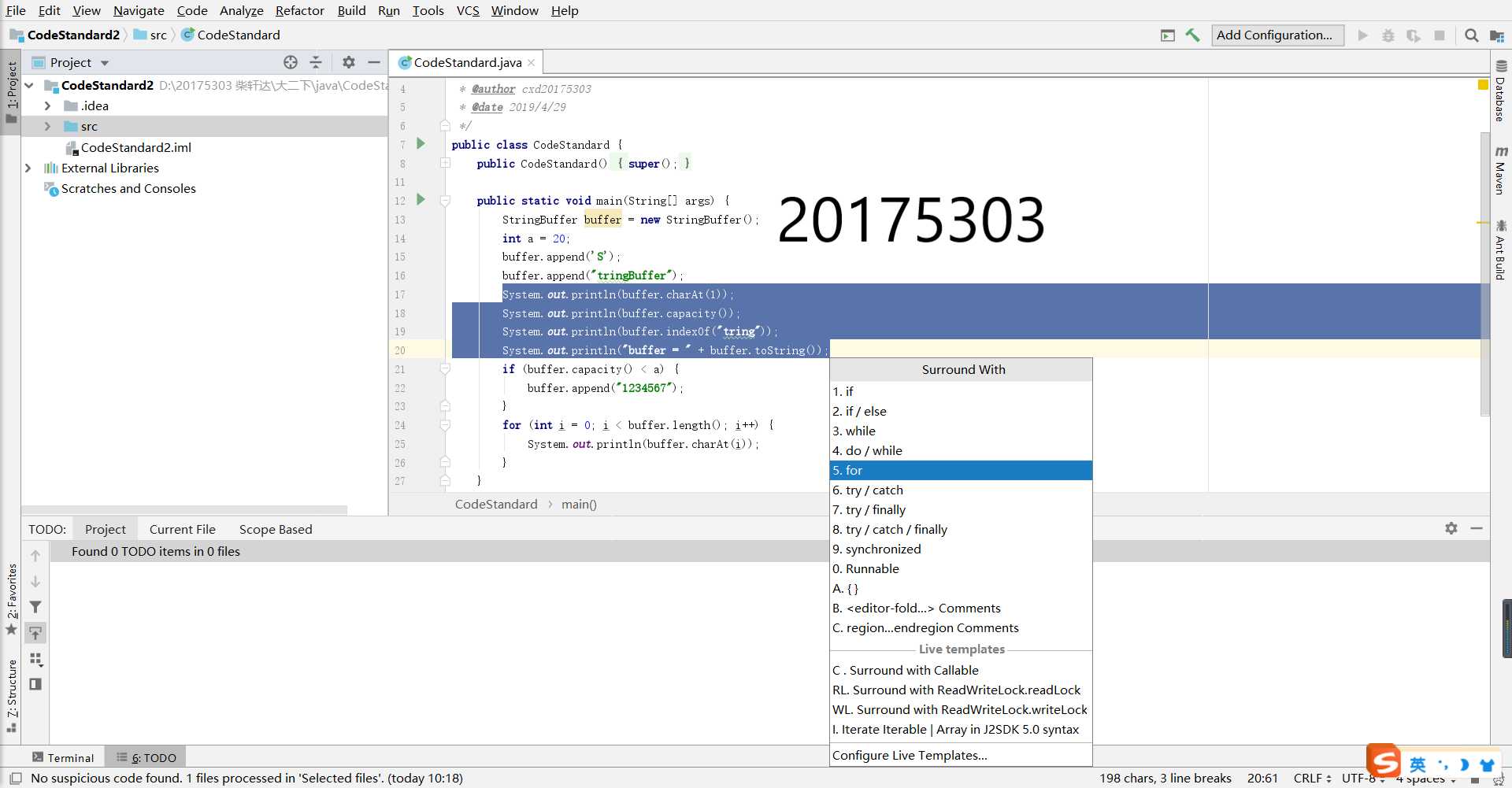Open the Terminal tool window button

pos(62,757)
